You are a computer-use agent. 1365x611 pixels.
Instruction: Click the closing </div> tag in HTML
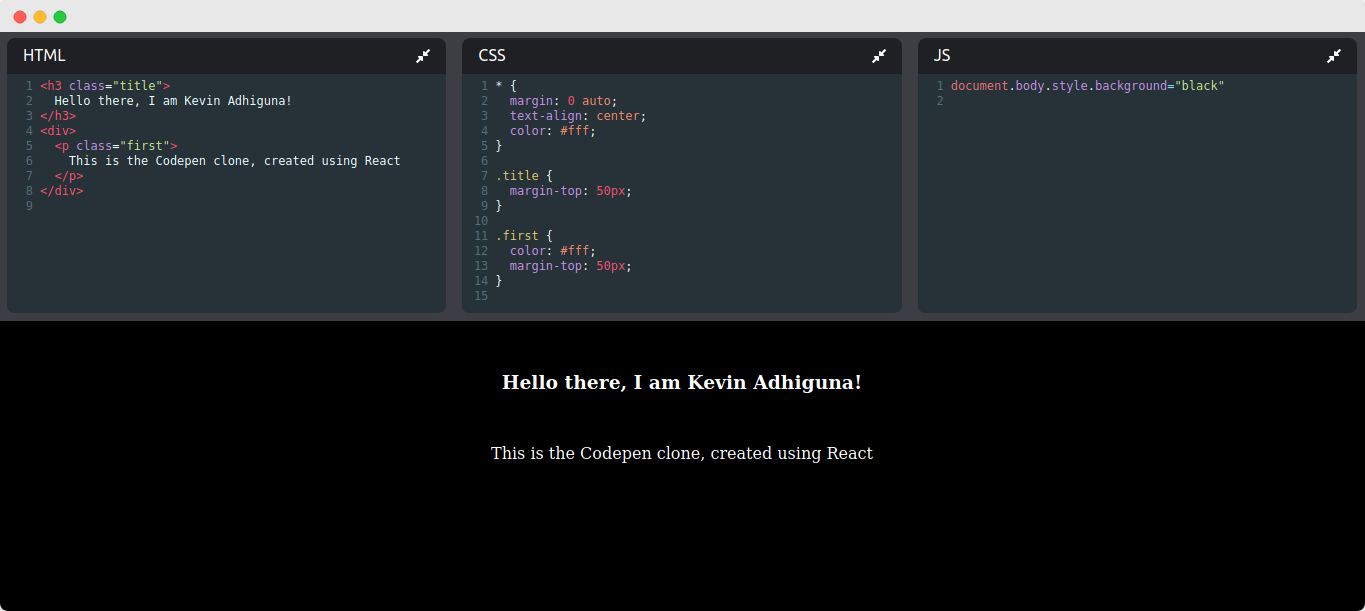[61, 190]
